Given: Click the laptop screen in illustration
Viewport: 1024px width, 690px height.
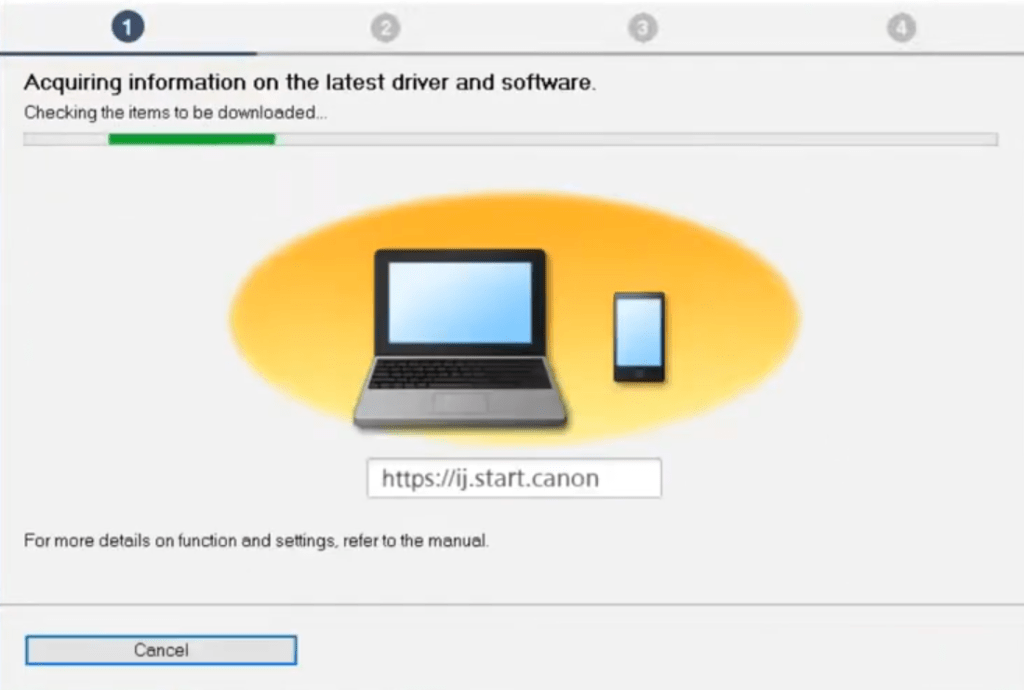Looking at the screenshot, I should pyautogui.click(x=460, y=302).
